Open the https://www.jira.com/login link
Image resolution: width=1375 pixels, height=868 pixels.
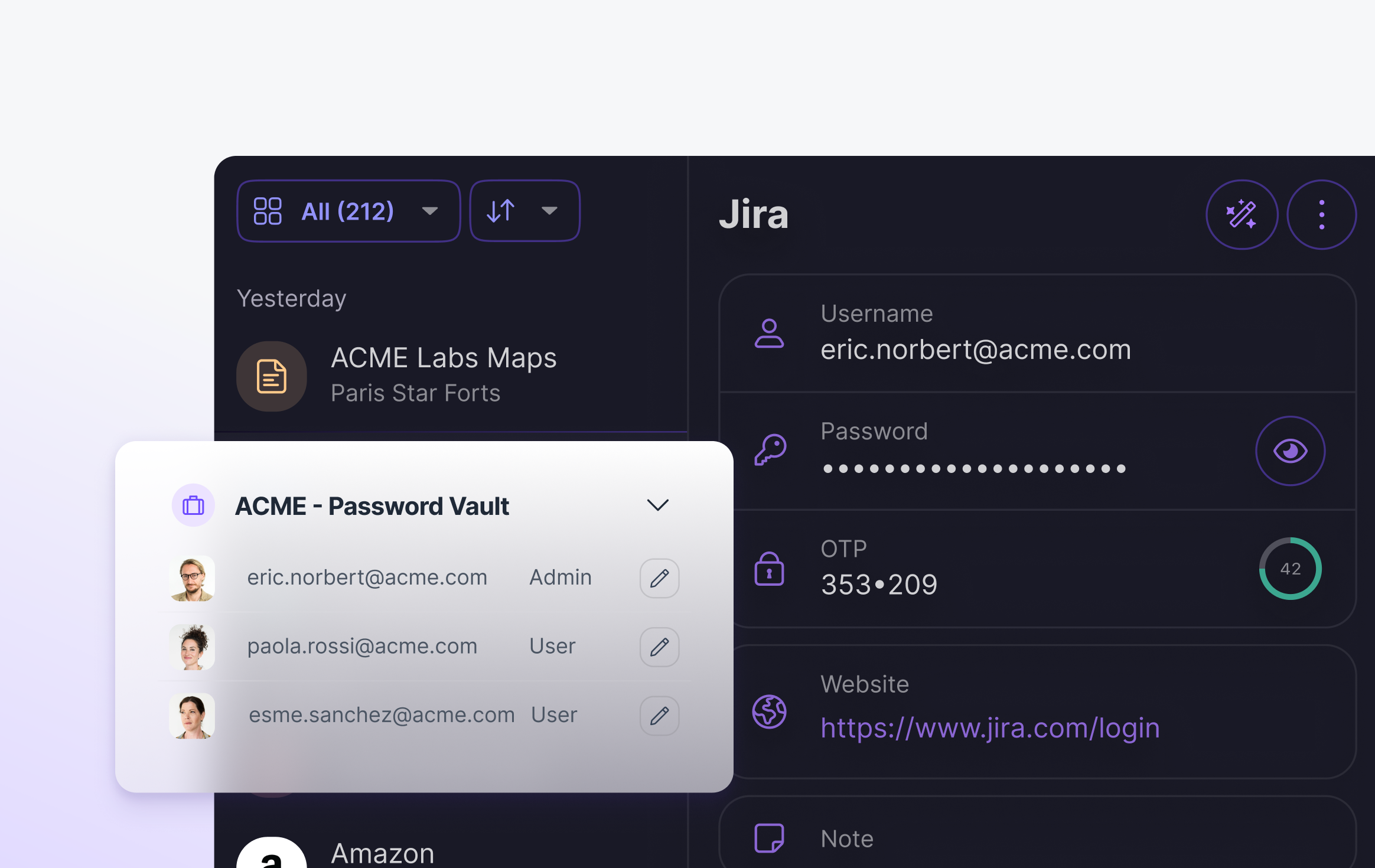(990, 728)
